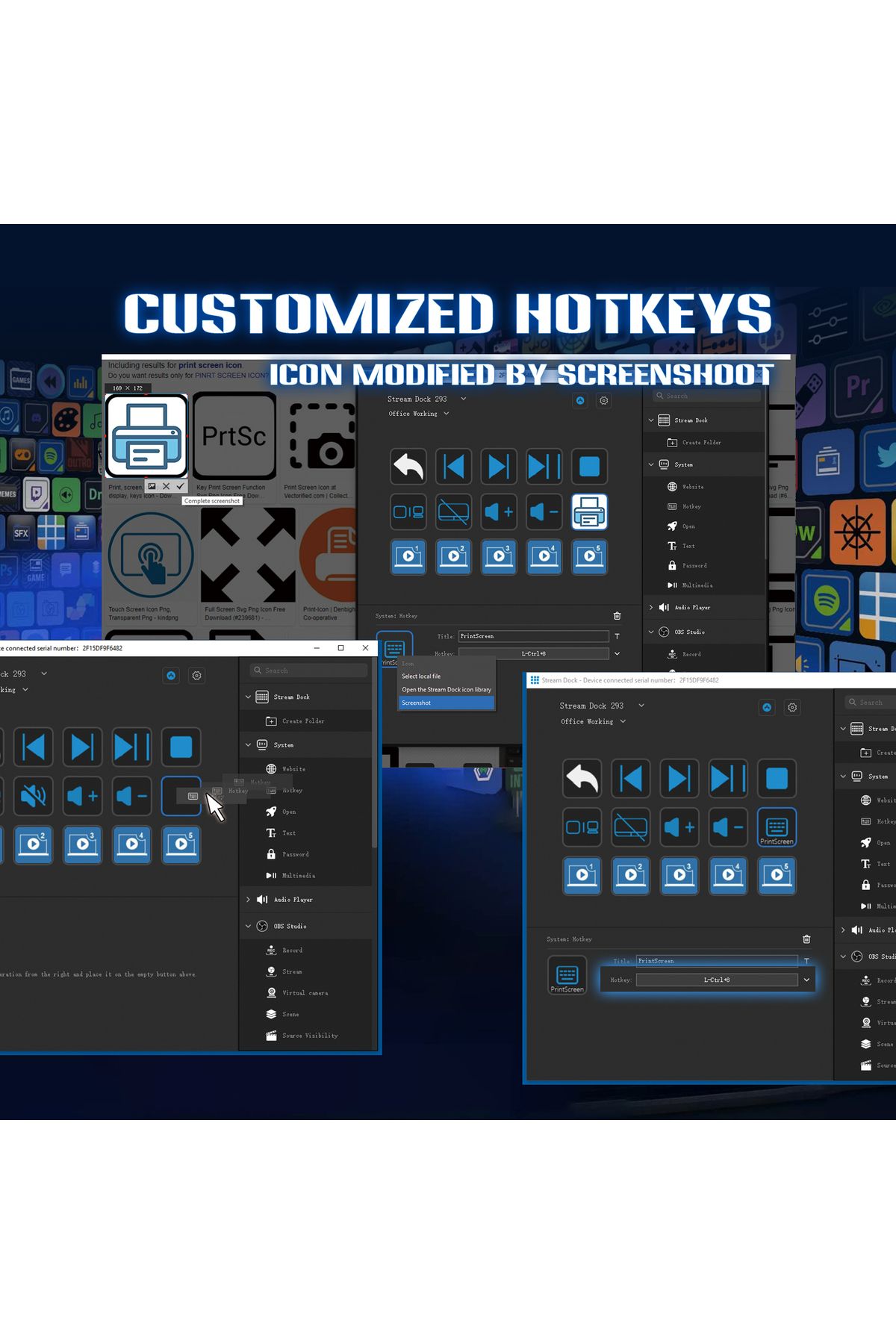Click the Text action in the PrintScreen-key window
Screen dimensions: 896x1344
(x=875, y=864)
